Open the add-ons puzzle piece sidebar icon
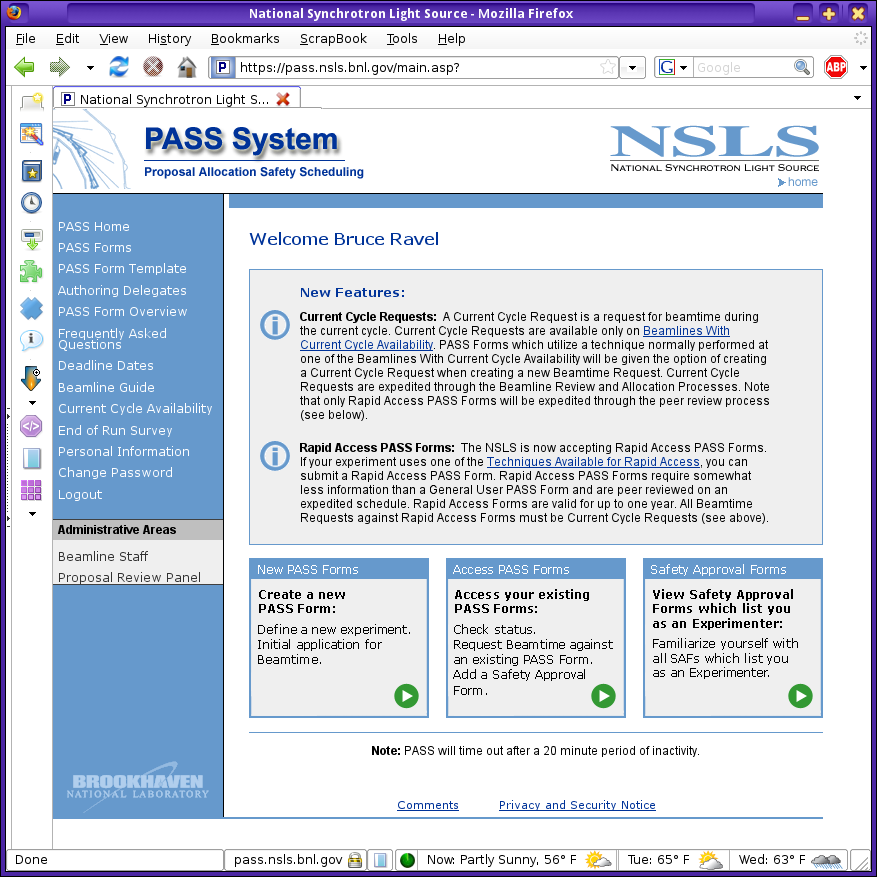Viewport: 877px width, 877px height. [31, 272]
